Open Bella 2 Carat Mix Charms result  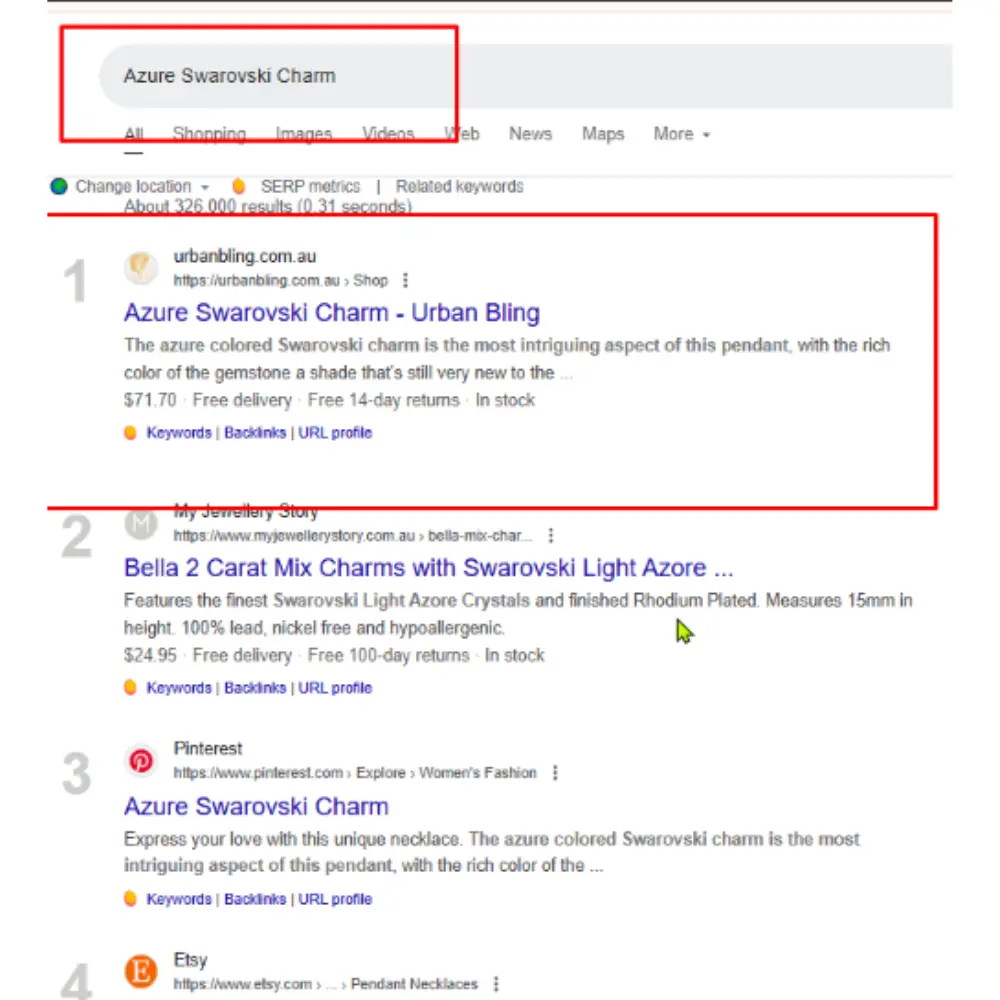coord(428,568)
